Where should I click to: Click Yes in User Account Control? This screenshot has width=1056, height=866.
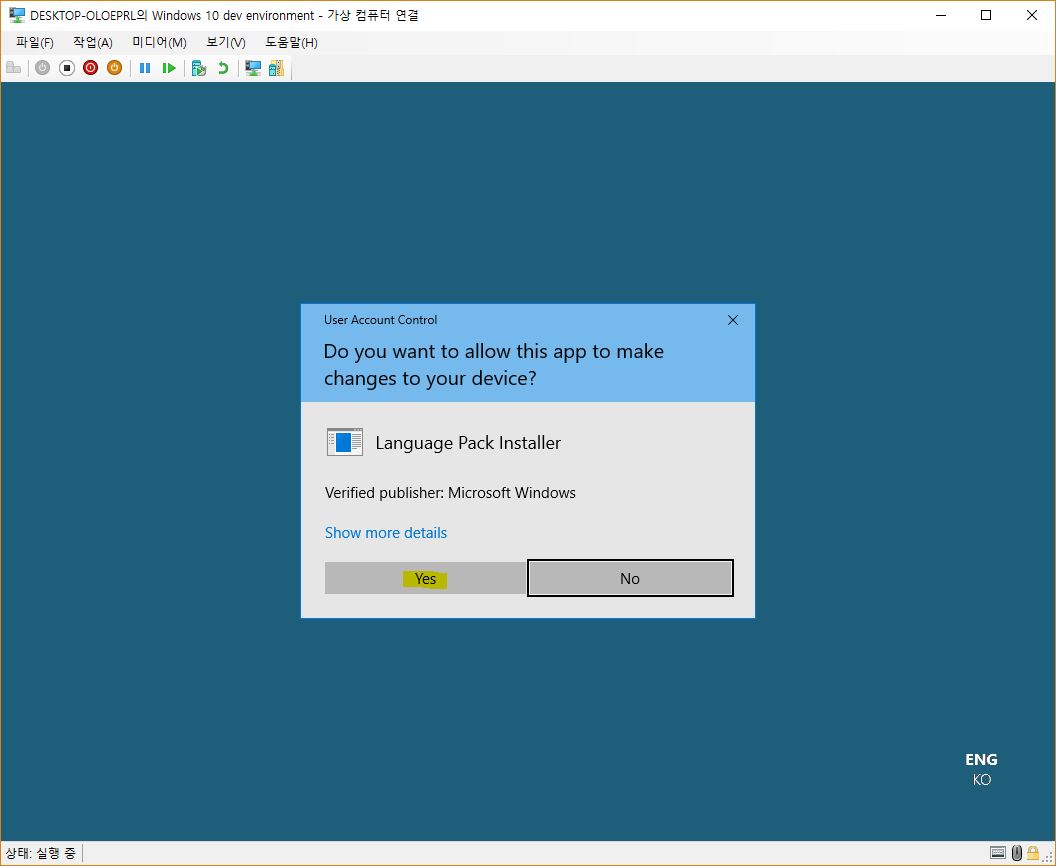tap(425, 578)
